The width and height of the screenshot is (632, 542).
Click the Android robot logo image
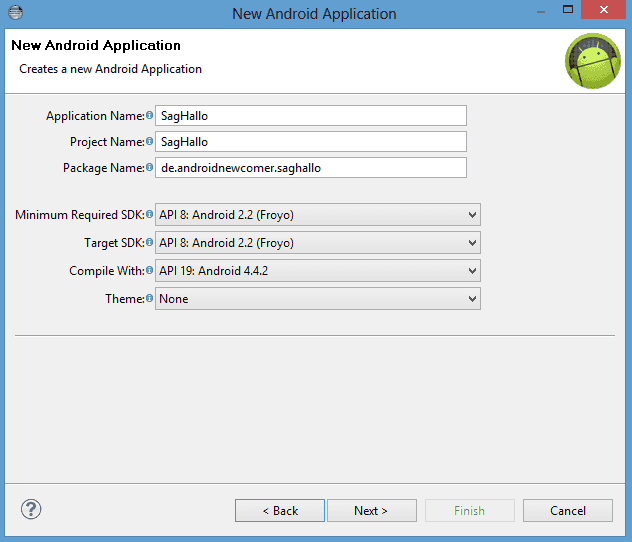click(593, 61)
